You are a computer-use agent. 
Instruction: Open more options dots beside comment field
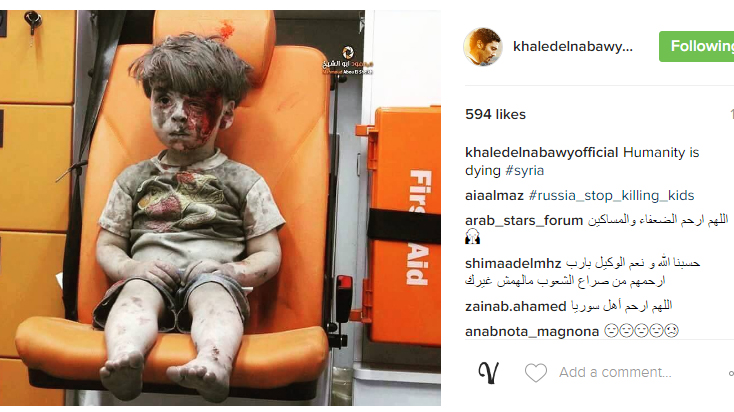(x=731, y=373)
